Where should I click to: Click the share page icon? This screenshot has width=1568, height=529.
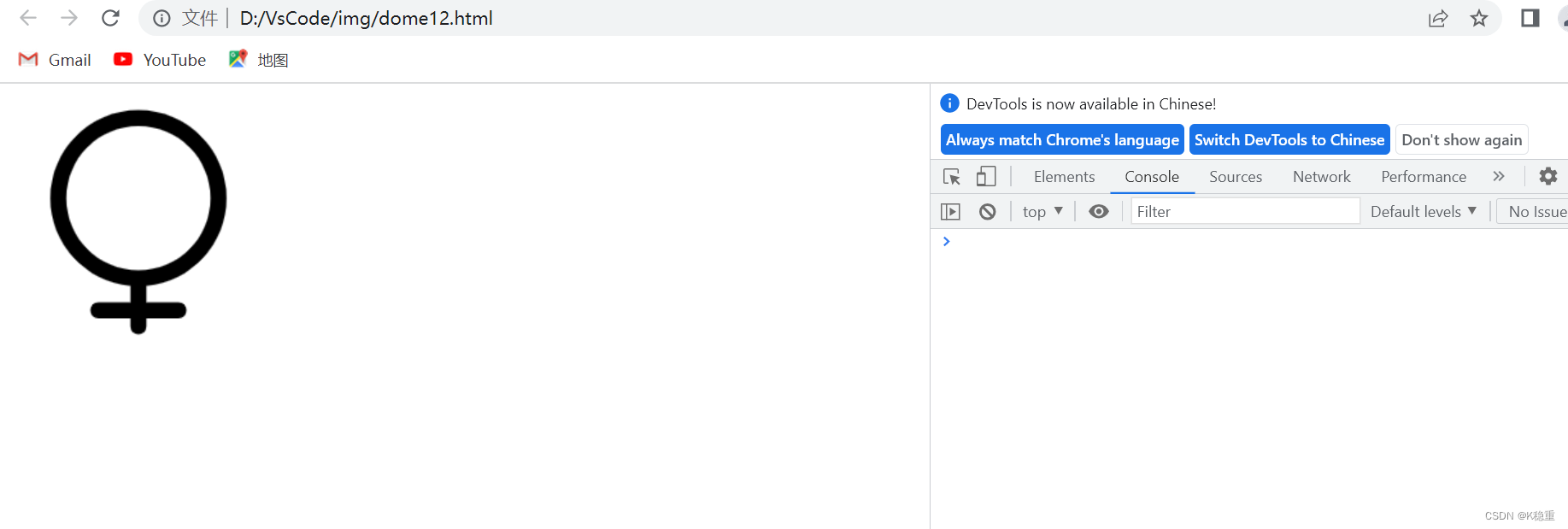[x=1438, y=19]
